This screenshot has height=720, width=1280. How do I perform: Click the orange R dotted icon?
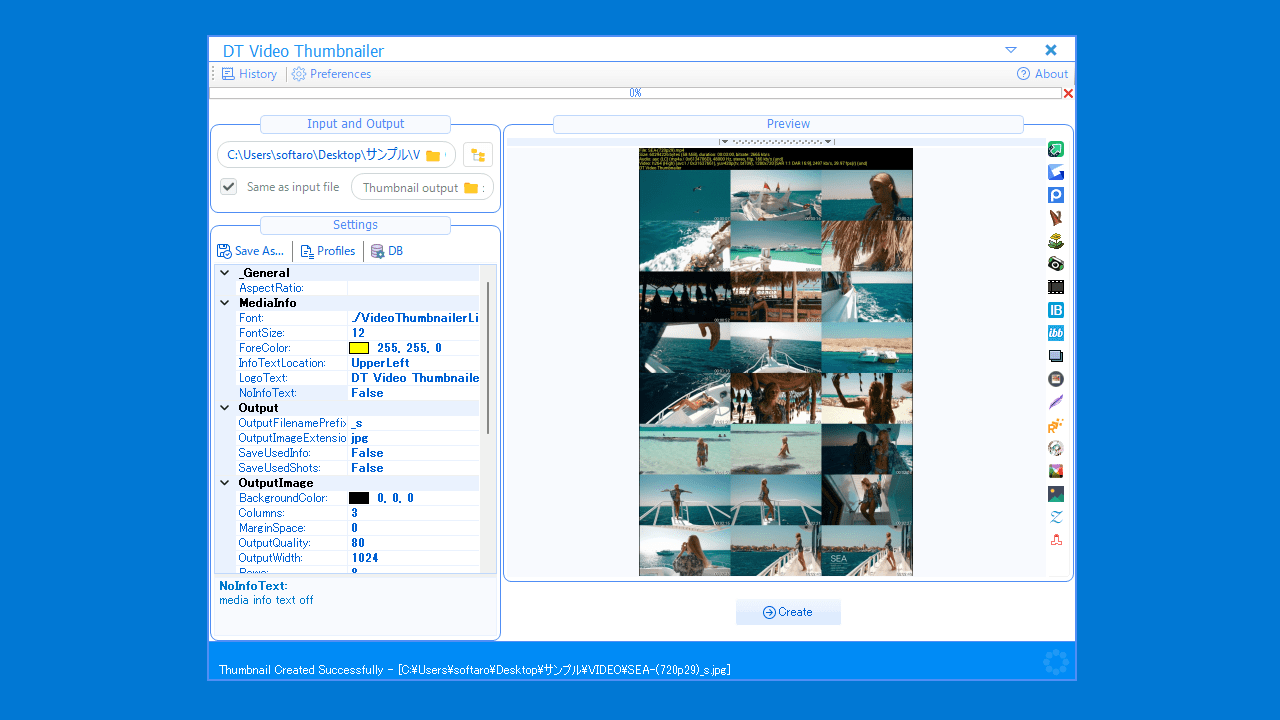[1055, 425]
